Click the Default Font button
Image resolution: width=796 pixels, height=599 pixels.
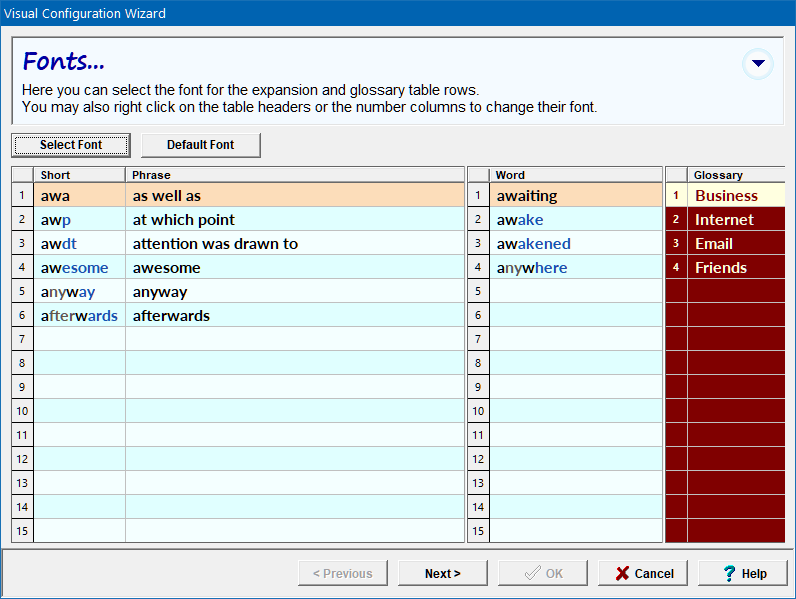click(x=200, y=145)
